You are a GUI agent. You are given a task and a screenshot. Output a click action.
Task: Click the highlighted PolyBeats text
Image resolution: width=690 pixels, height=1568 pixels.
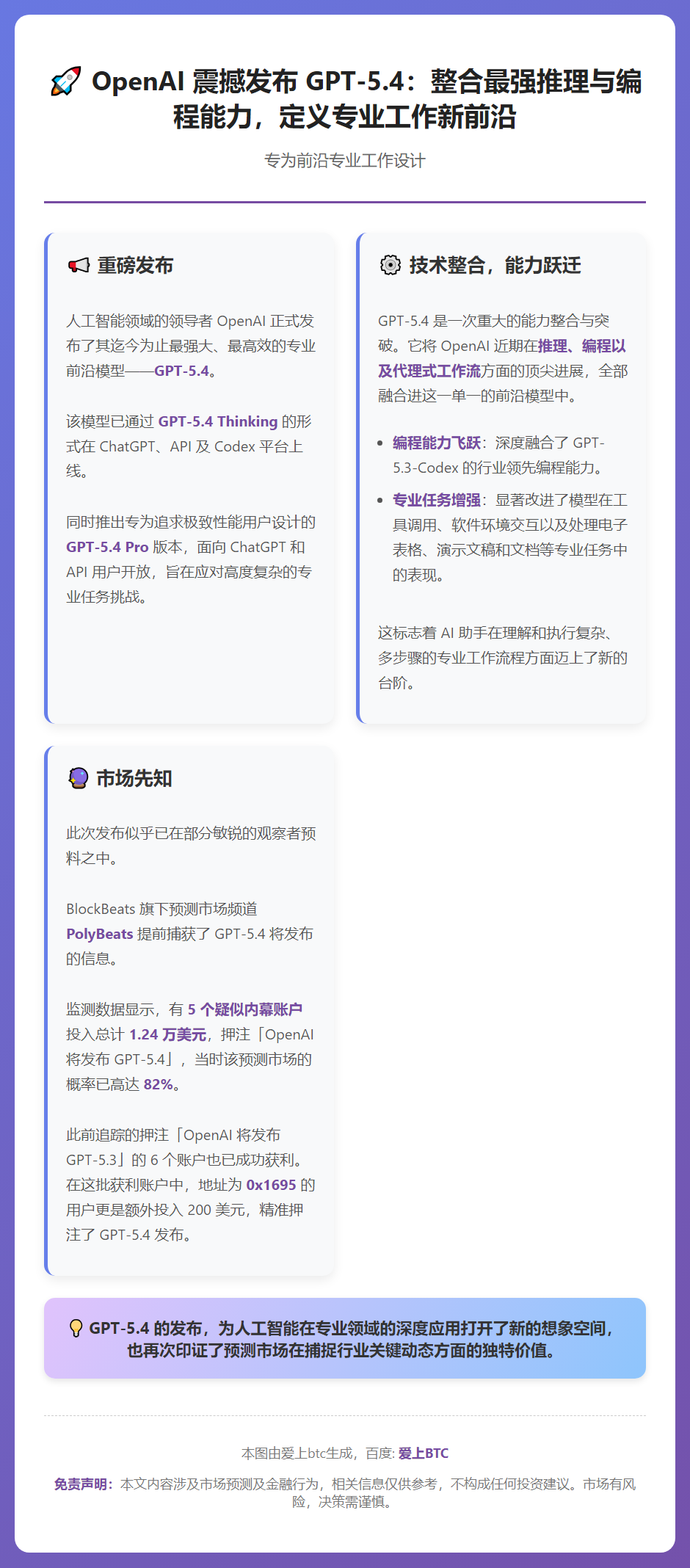(x=100, y=934)
